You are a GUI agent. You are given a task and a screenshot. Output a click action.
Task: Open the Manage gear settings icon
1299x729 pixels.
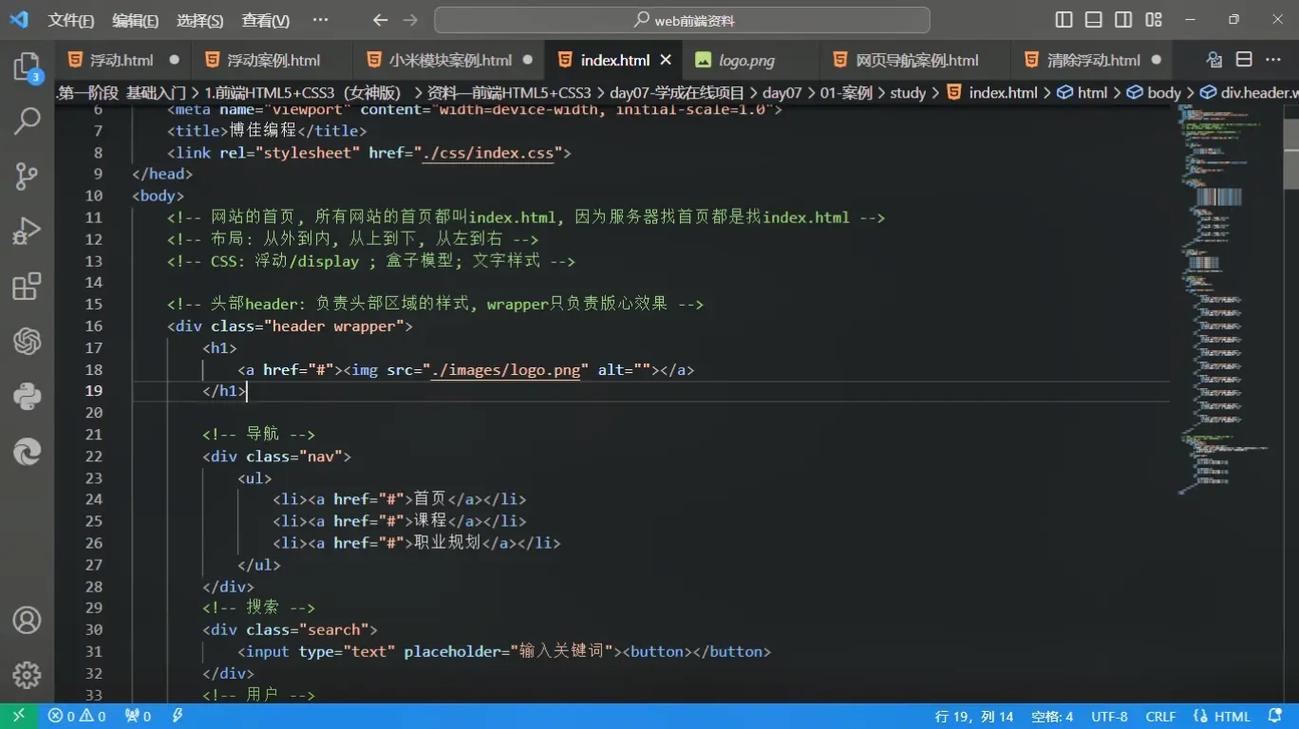(x=27, y=674)
